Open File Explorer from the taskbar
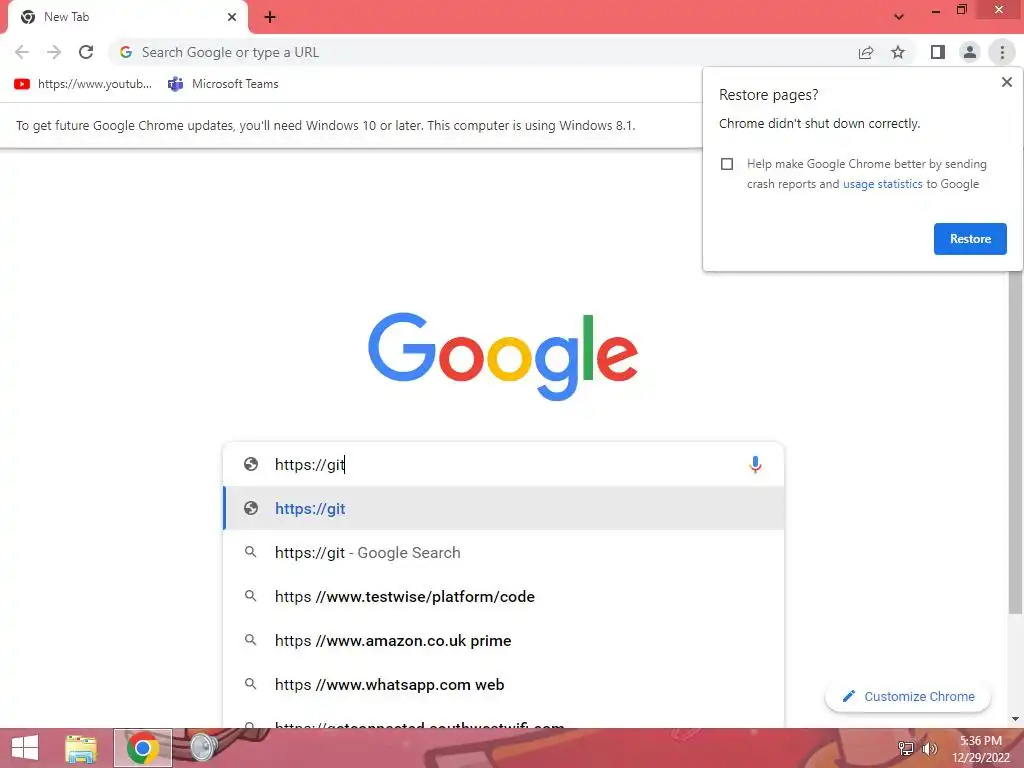 pos(81,748)
